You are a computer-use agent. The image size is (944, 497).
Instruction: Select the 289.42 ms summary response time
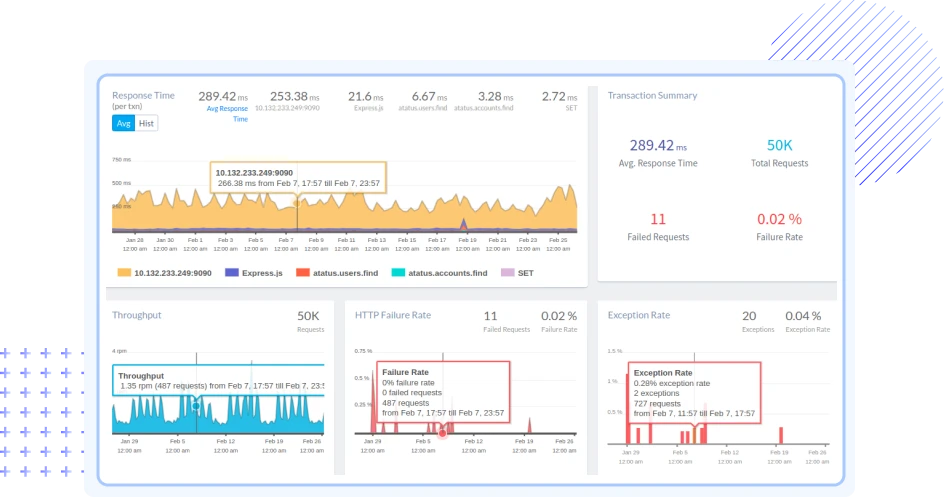658,146
